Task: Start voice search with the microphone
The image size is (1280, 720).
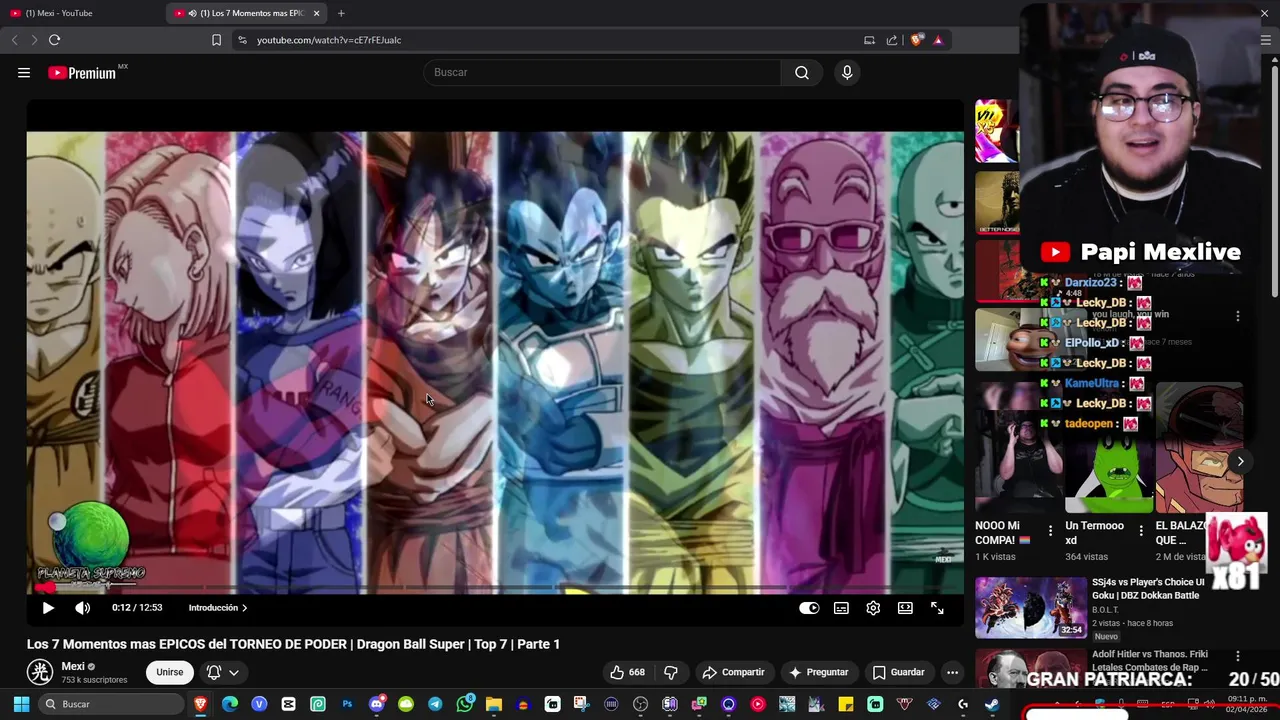Action: pyautogui.click(x=847, y=72)
